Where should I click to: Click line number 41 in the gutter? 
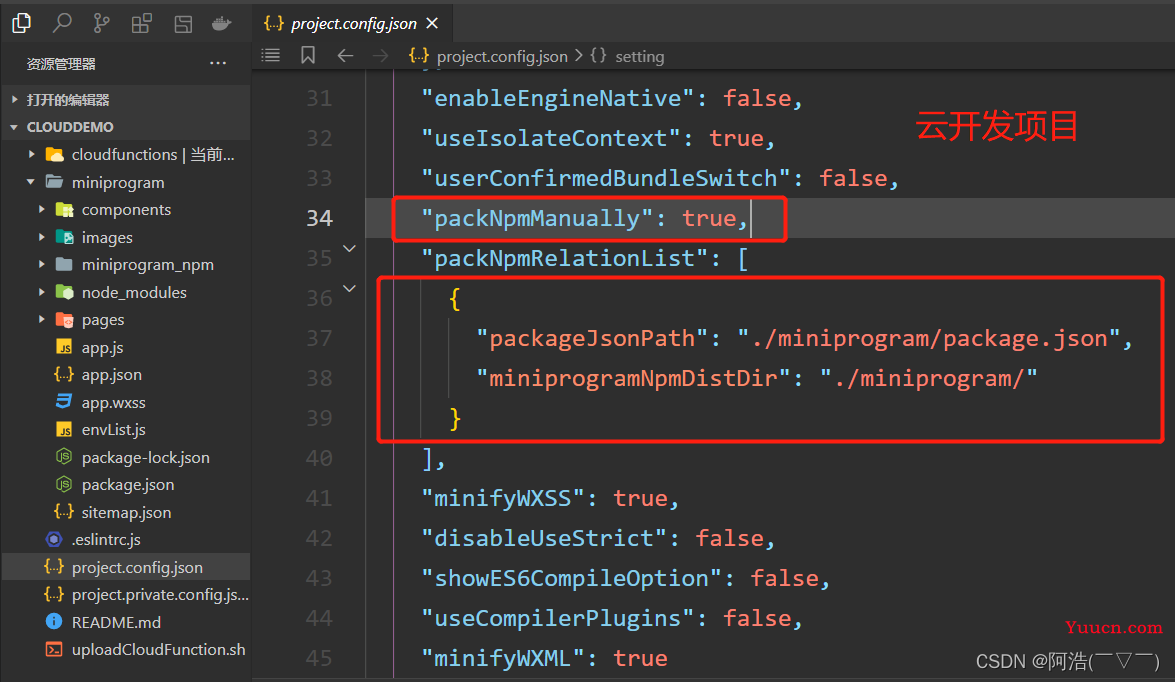(319, 498)
